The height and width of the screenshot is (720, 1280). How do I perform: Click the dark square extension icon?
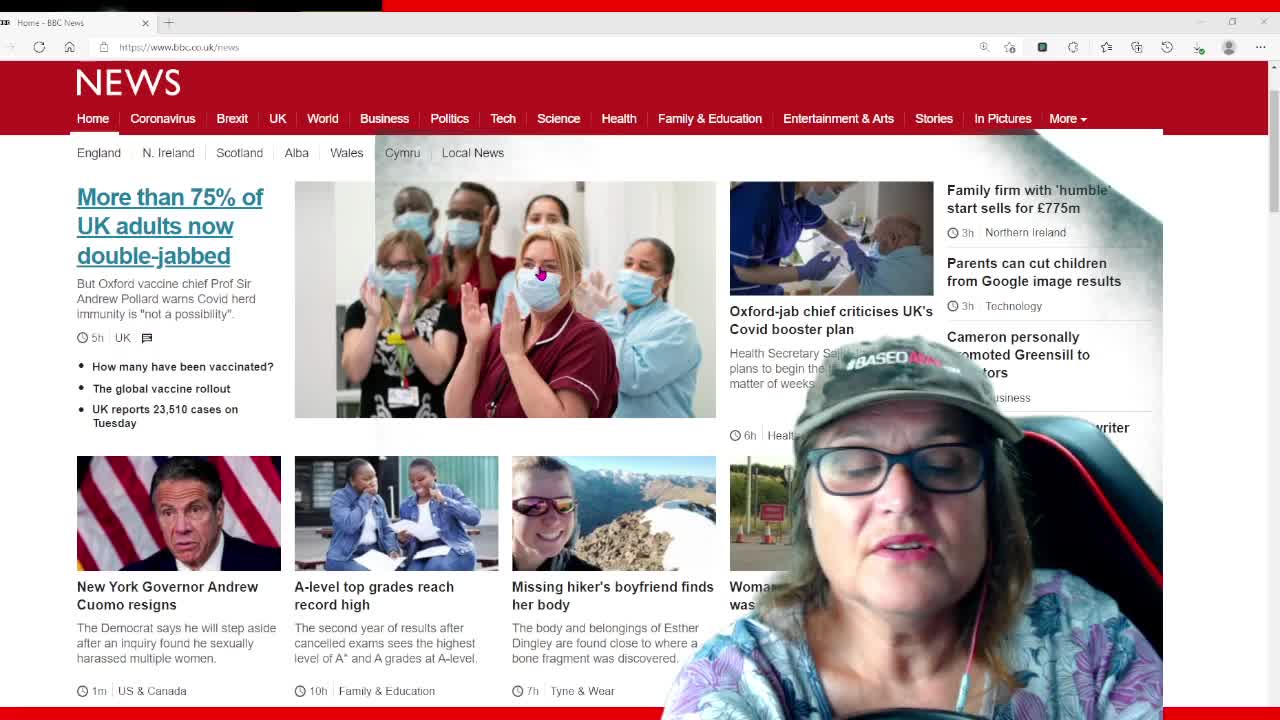[1042, 47]
